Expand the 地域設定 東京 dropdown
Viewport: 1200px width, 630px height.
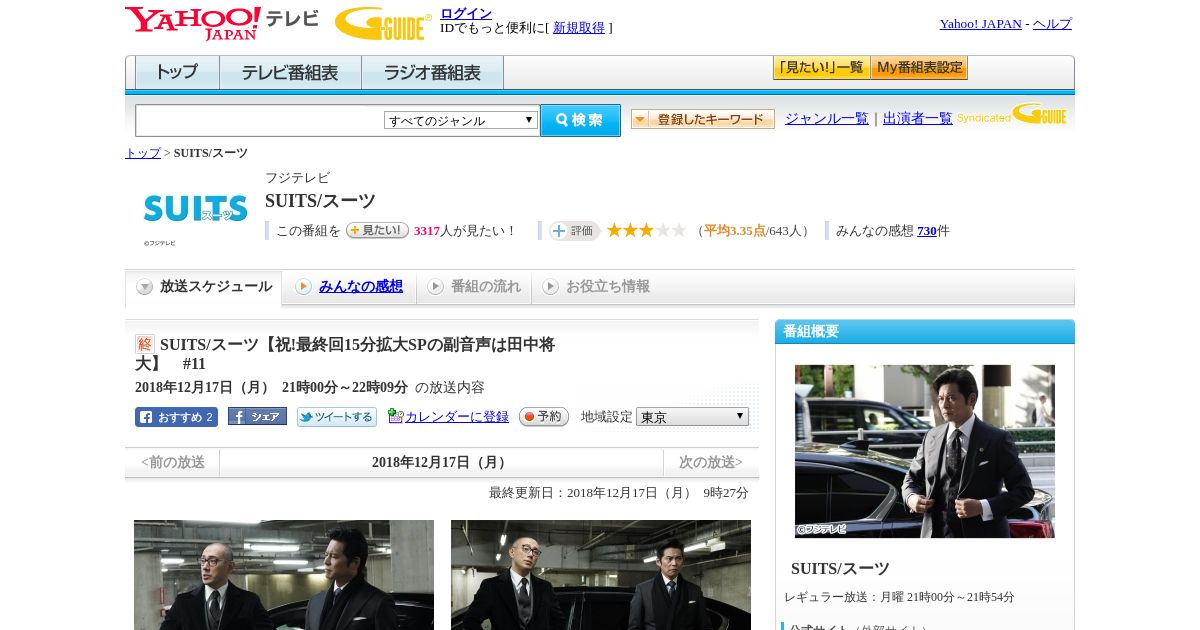coord(692,416)
